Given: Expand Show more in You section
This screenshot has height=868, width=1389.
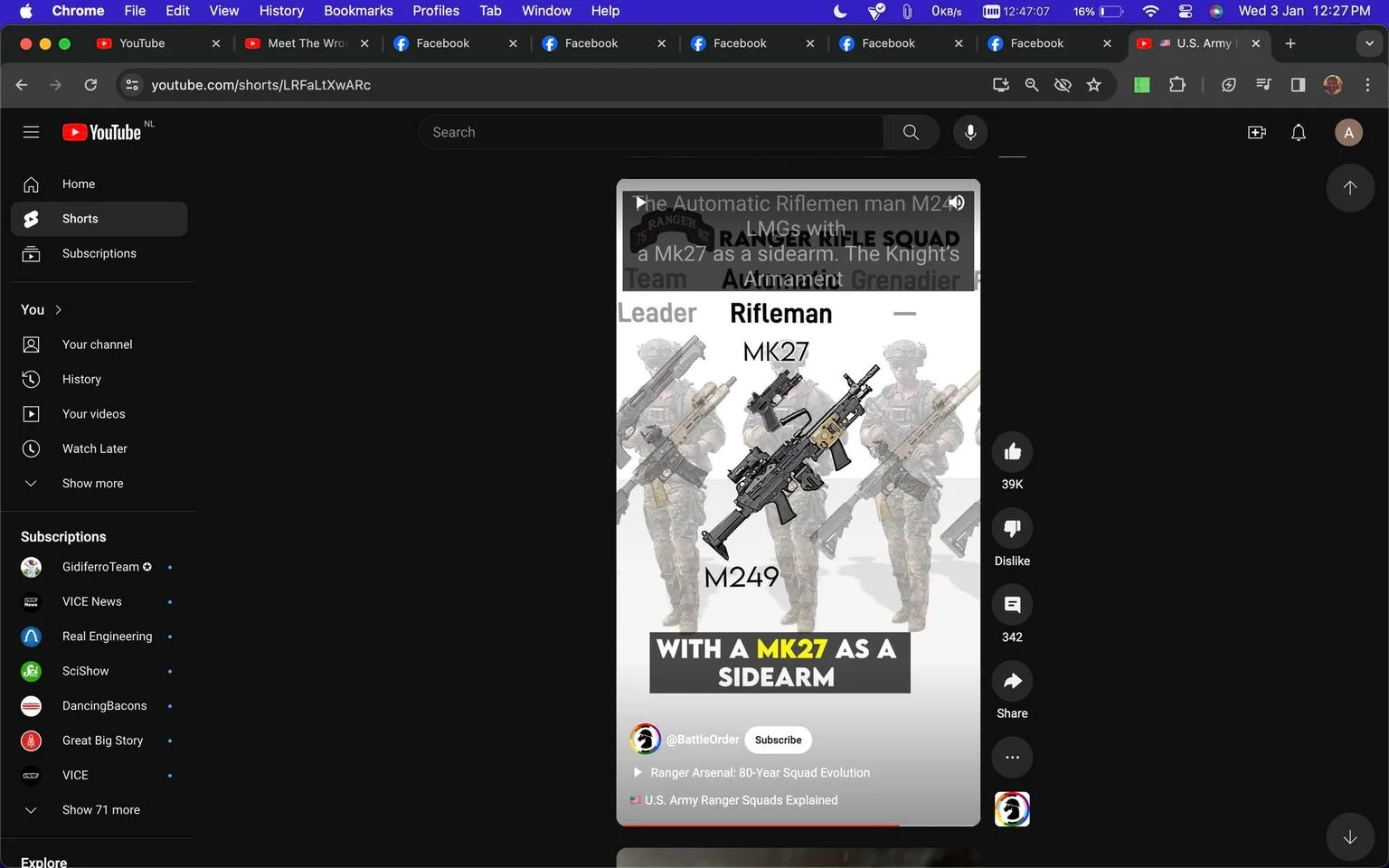Looking at the screenshot, I should tap(99, 484).
